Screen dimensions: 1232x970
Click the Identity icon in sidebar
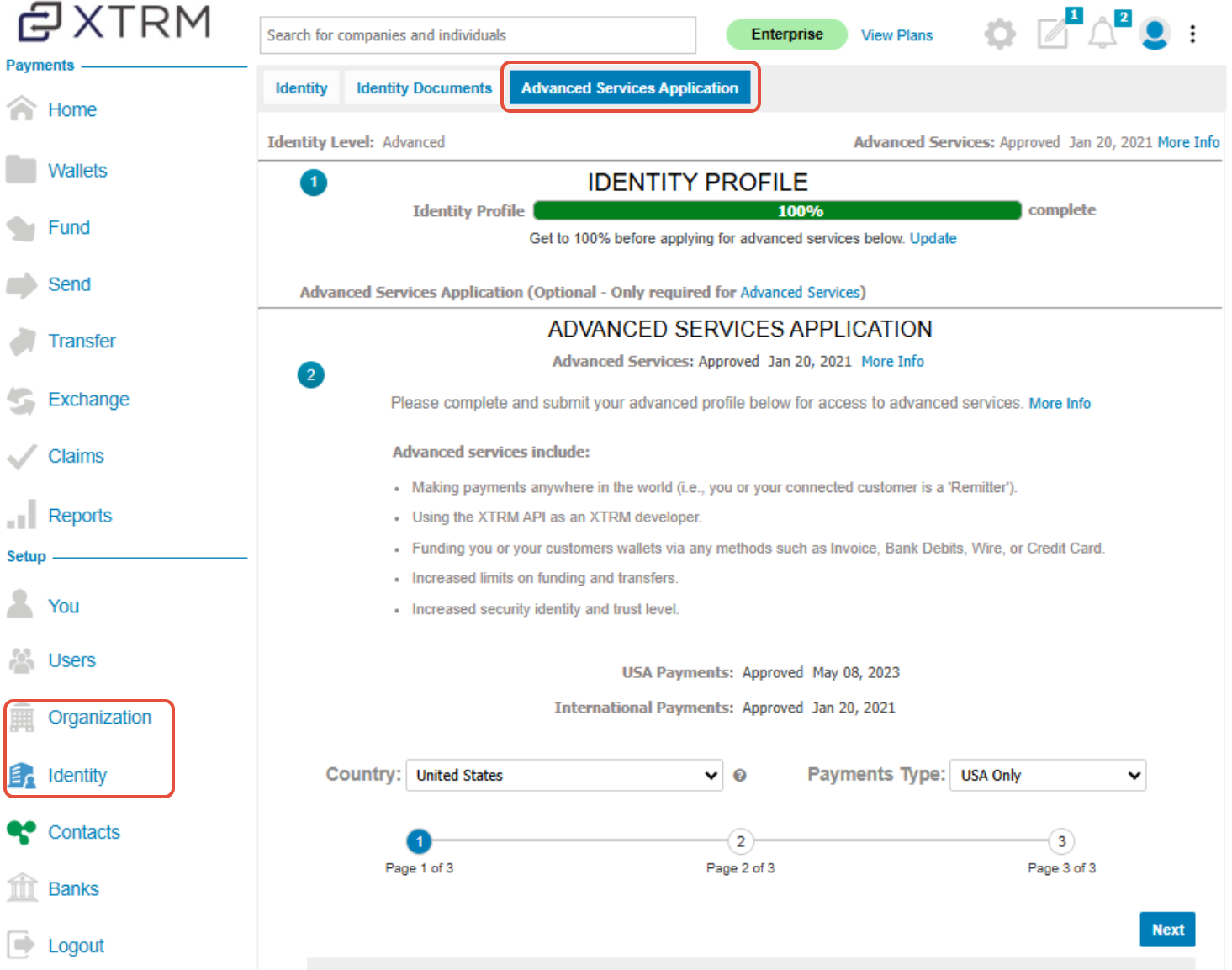[x=22, y=775]
